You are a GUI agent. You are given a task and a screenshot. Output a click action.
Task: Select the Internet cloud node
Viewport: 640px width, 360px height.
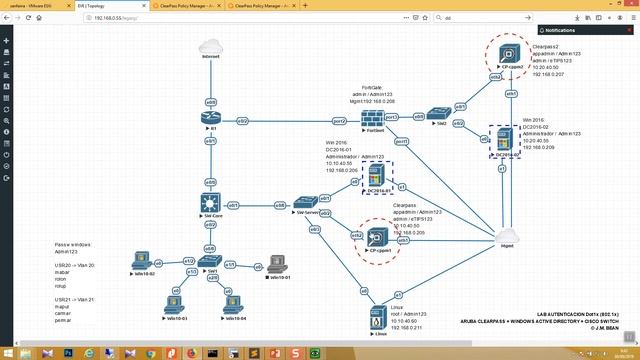pyautogui.click(x=211, y=46)
